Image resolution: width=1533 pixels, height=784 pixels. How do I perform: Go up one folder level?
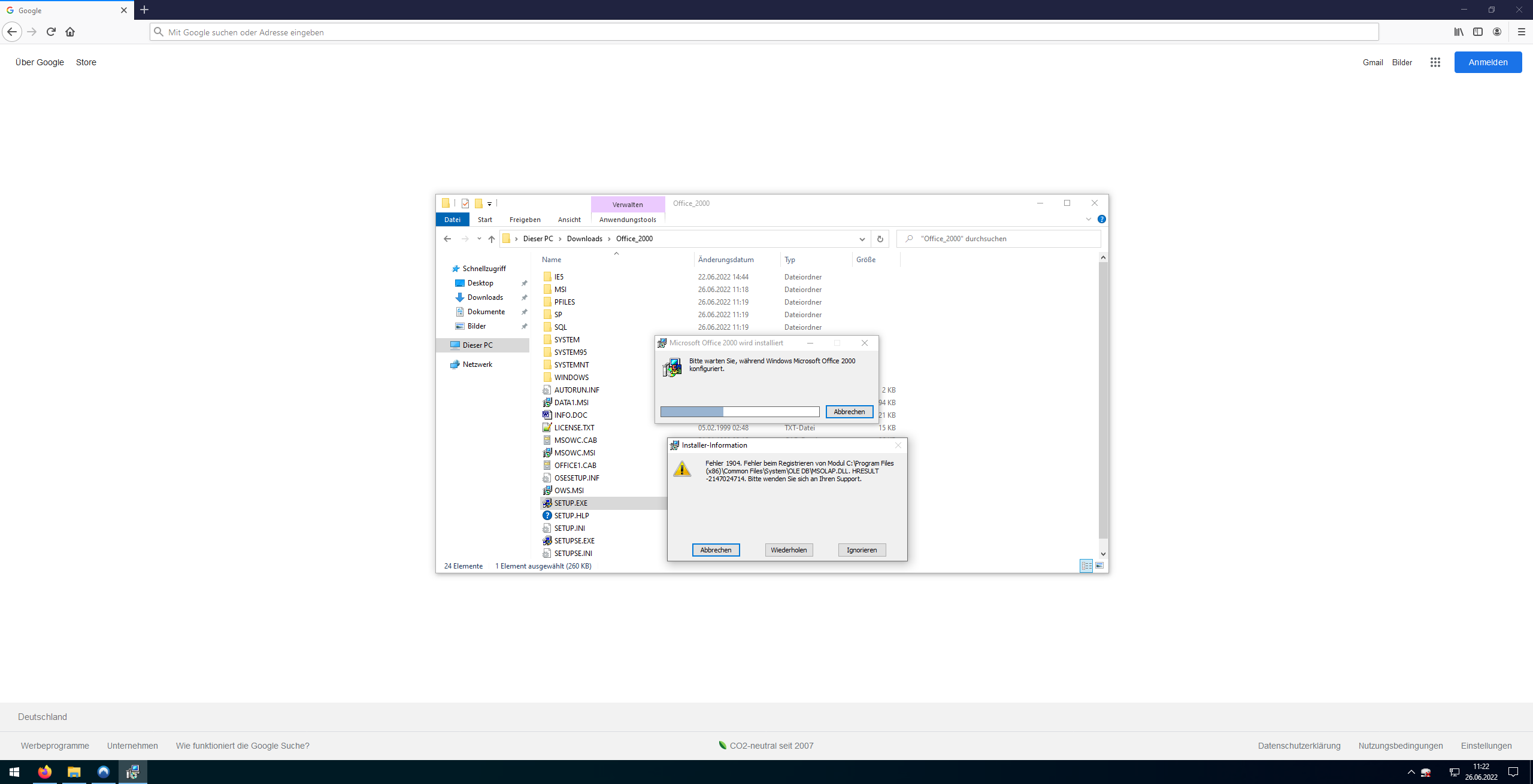(x=492, y=239)
